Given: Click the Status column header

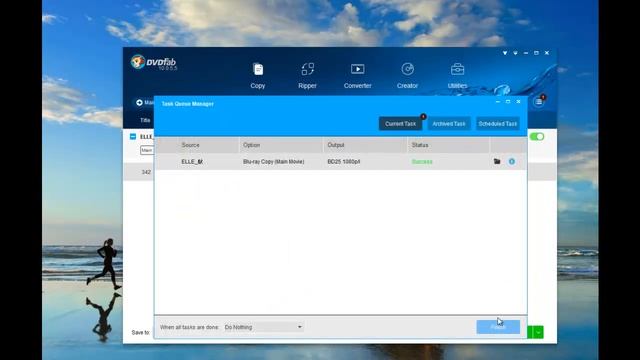Looking at the screenshot, I should click(420, 145).
